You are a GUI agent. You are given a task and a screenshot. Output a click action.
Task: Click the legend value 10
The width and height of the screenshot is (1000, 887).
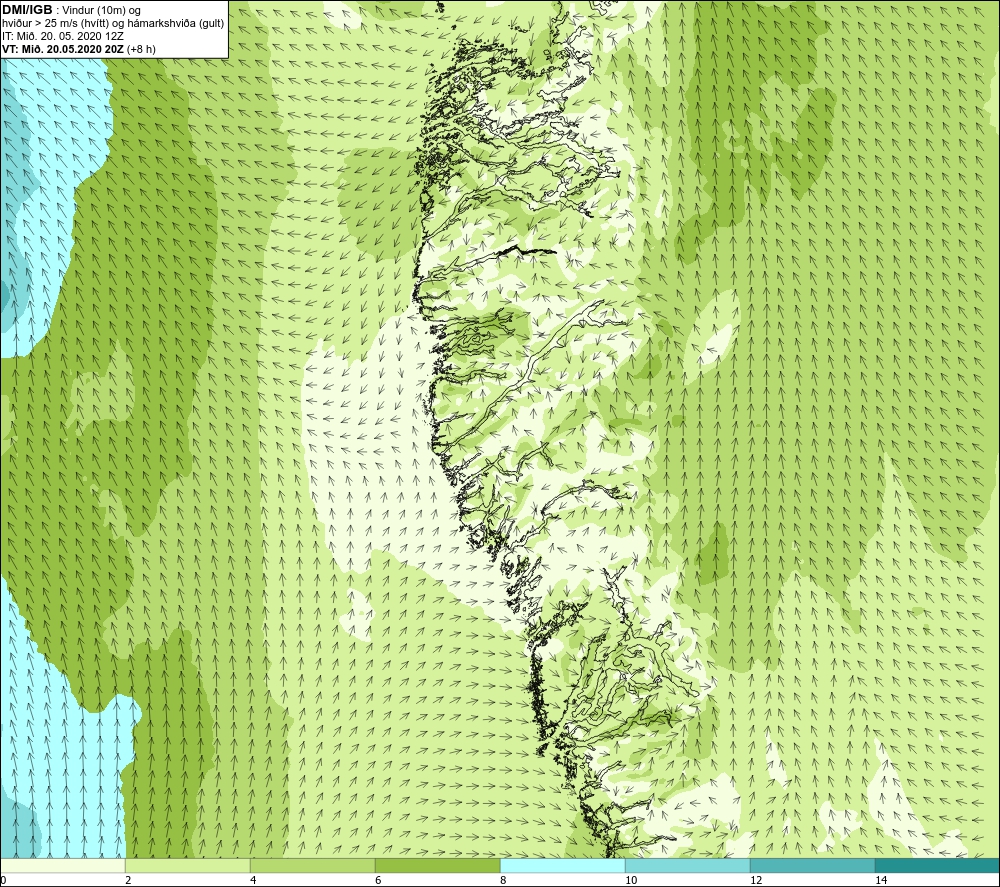click(631, 880)
